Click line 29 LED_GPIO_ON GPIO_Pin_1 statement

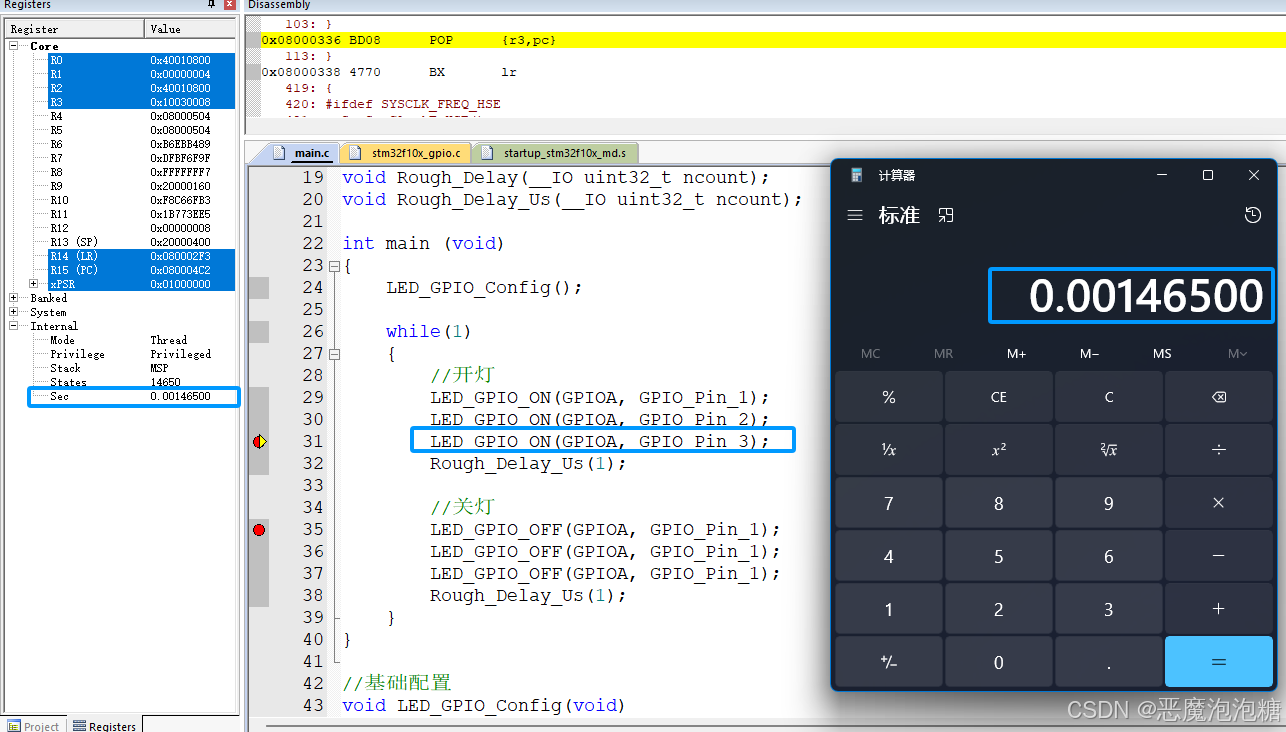pos(600,397)
